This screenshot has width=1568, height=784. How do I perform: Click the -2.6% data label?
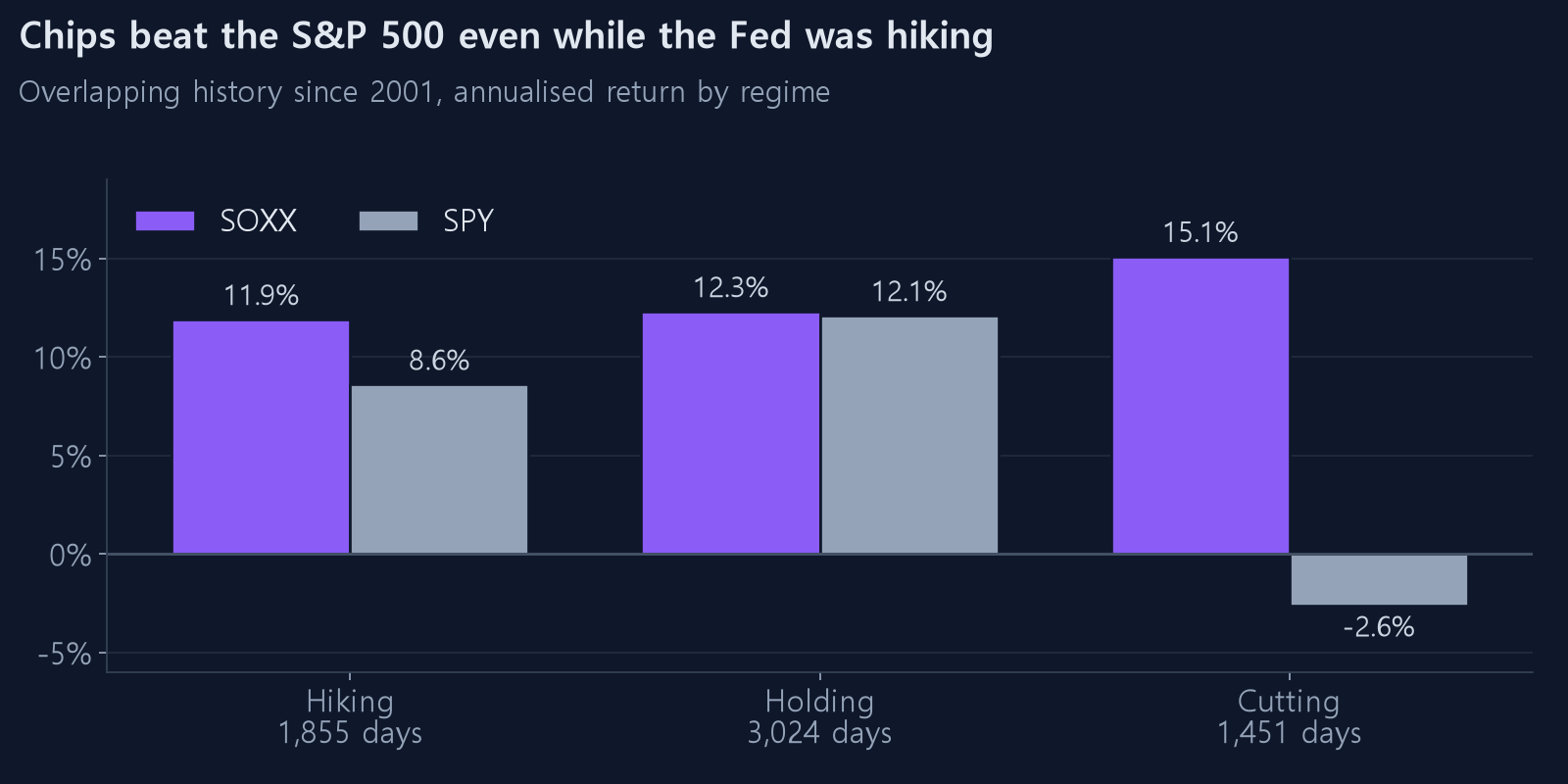click(1379, 627)
